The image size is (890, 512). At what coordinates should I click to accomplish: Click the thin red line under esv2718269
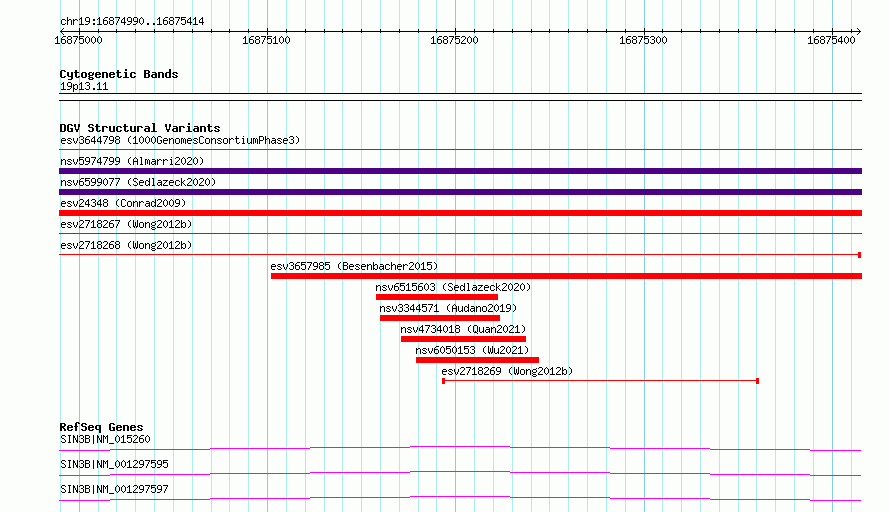point(601,381)
